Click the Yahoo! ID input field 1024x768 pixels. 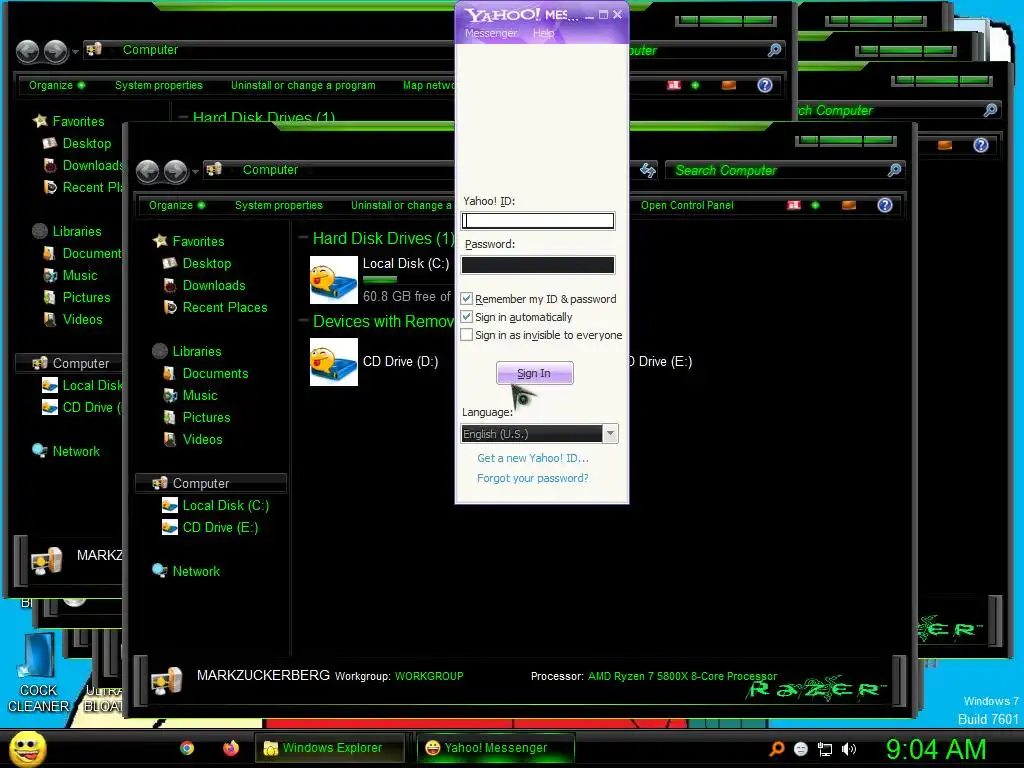coord(537,221)
